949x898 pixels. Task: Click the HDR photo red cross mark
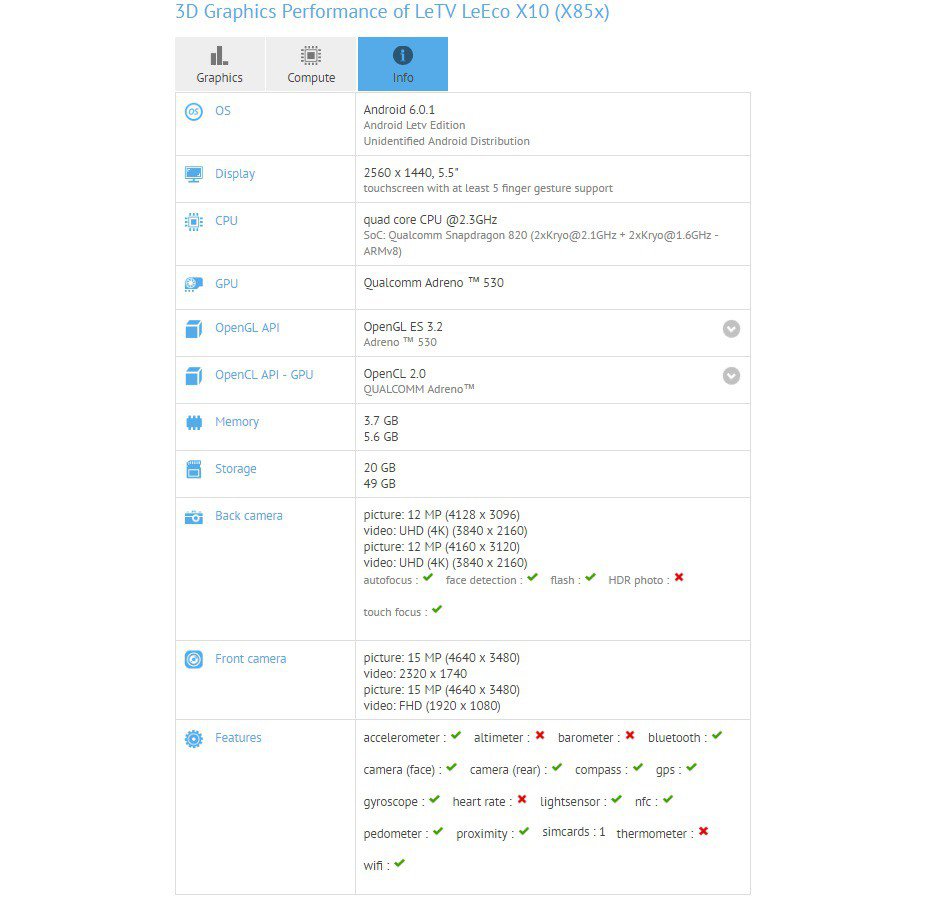pyautogui.click(x=679, y=578)
